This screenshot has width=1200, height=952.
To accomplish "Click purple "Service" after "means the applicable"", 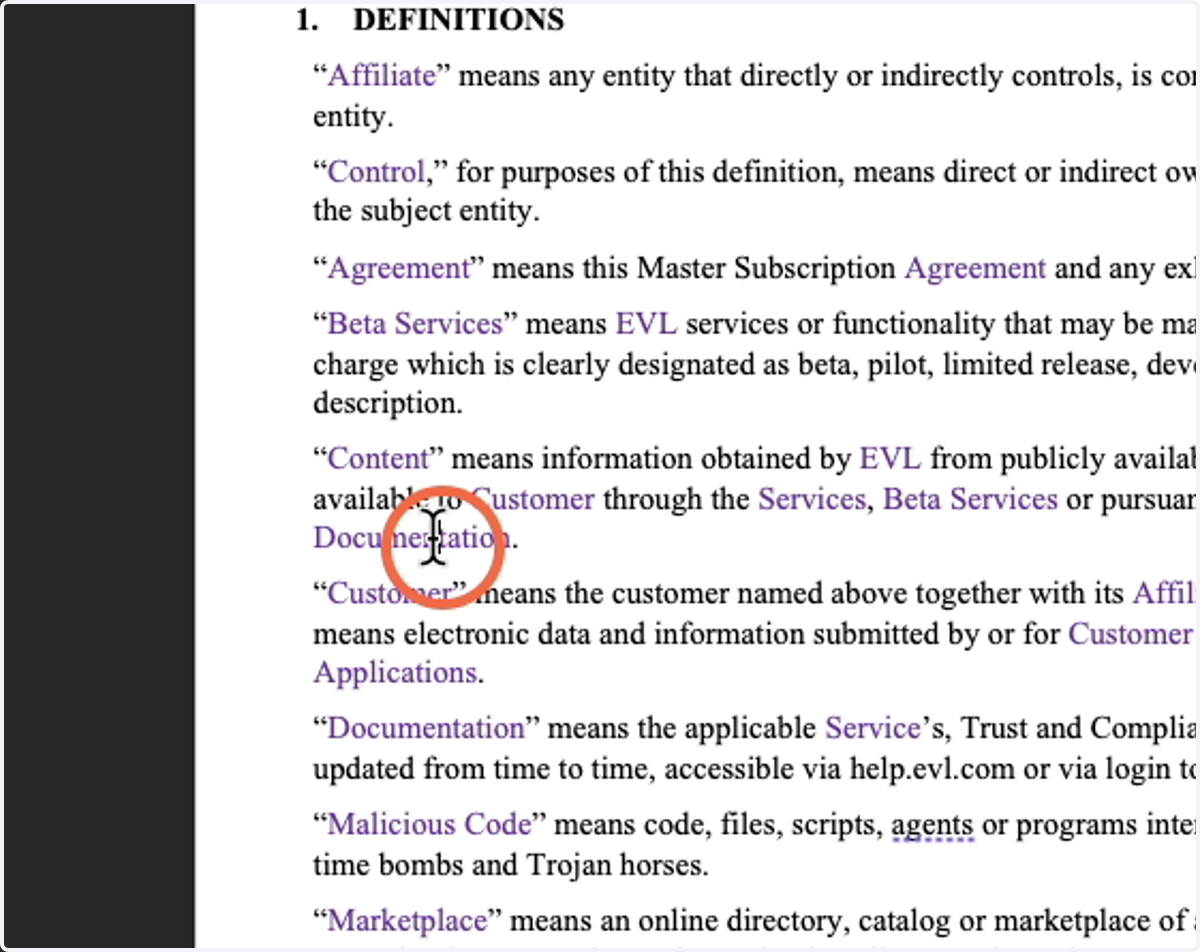I will coord(872,727).
